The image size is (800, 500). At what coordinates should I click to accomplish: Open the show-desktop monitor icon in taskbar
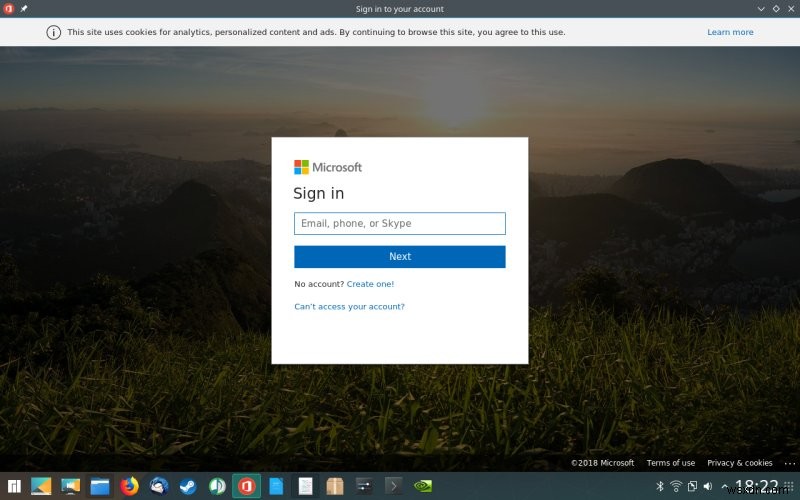[70, 486]
